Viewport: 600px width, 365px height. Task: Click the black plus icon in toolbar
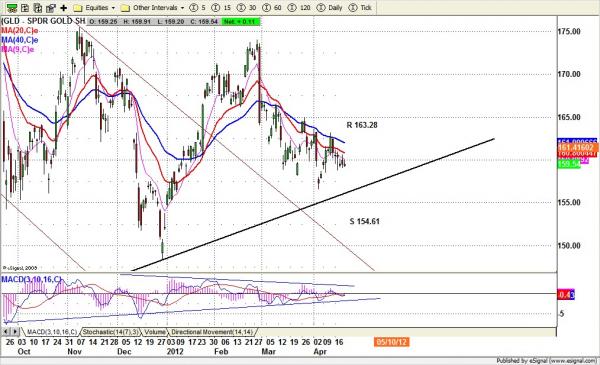pos(64,7)
